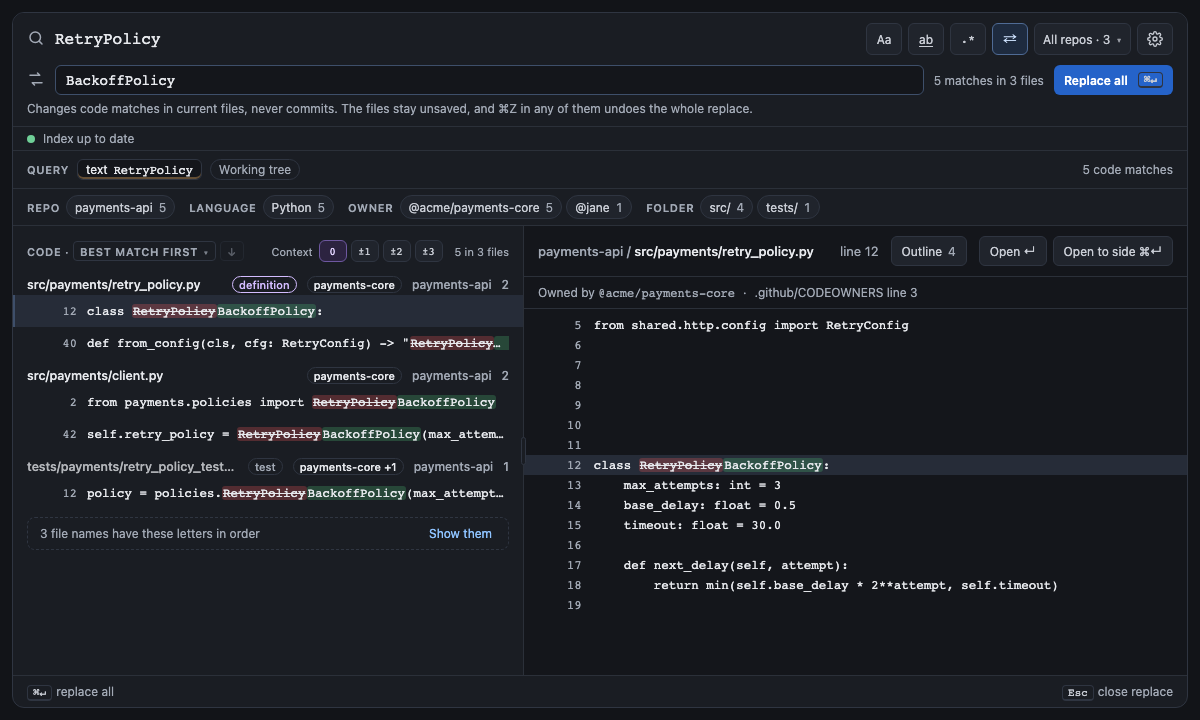Viewport: 1200px width, 720px height.
Task: Click the replace all shortcut hint in footer
Action: pyautogui.click(x=71, y=692)
